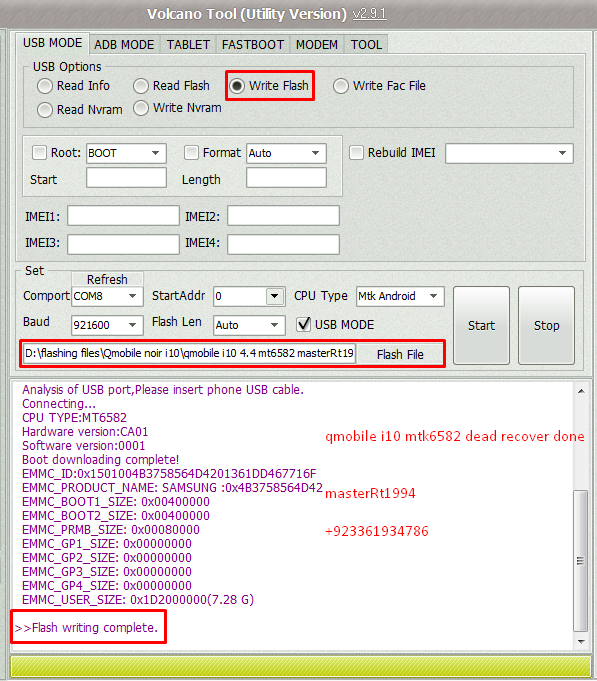The height and width of the screenshot is (681, 597).
Task: Click the Stop button
Action: 546,325
